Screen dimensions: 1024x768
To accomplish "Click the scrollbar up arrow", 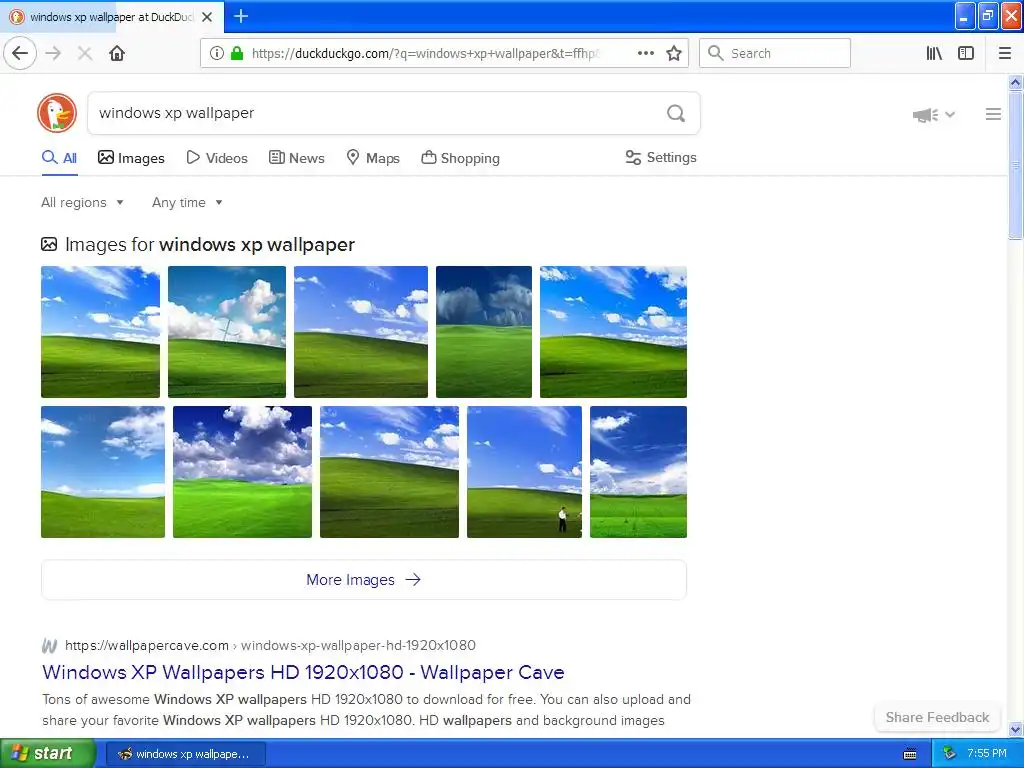I will click(x=1015, y=82).
